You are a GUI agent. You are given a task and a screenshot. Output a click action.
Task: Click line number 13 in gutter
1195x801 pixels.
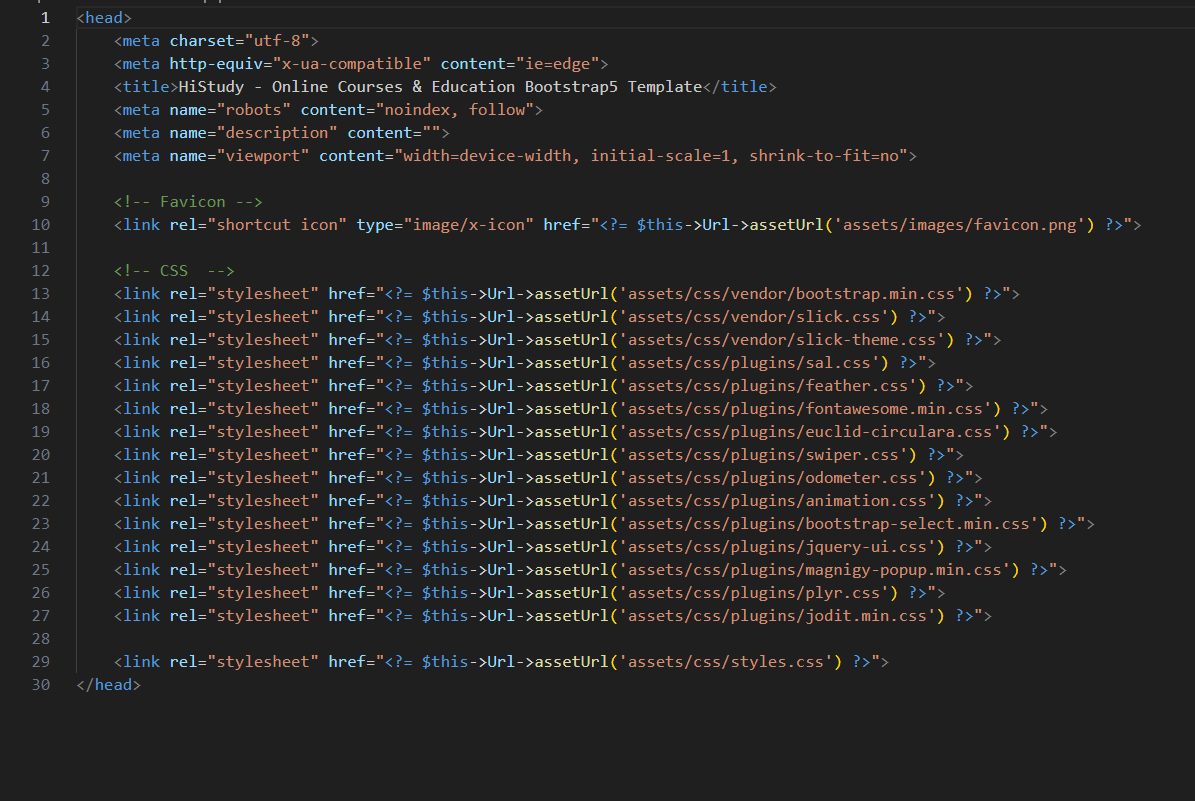[x=40, y=293]
